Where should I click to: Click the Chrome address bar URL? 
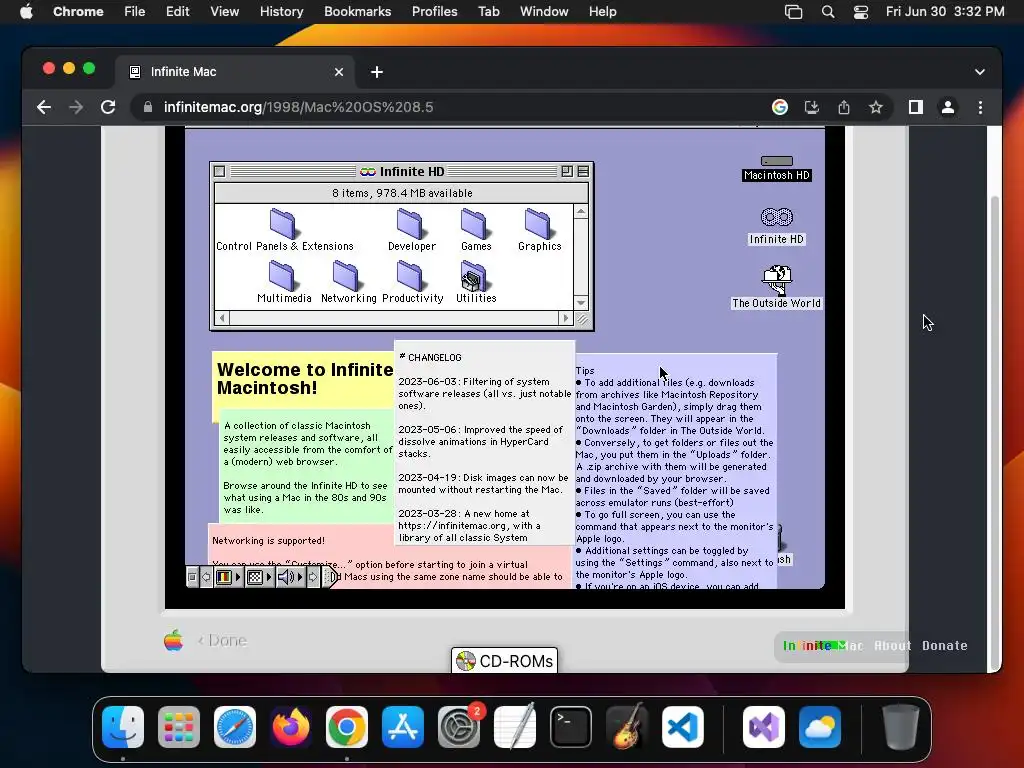[x=298, y=107]
